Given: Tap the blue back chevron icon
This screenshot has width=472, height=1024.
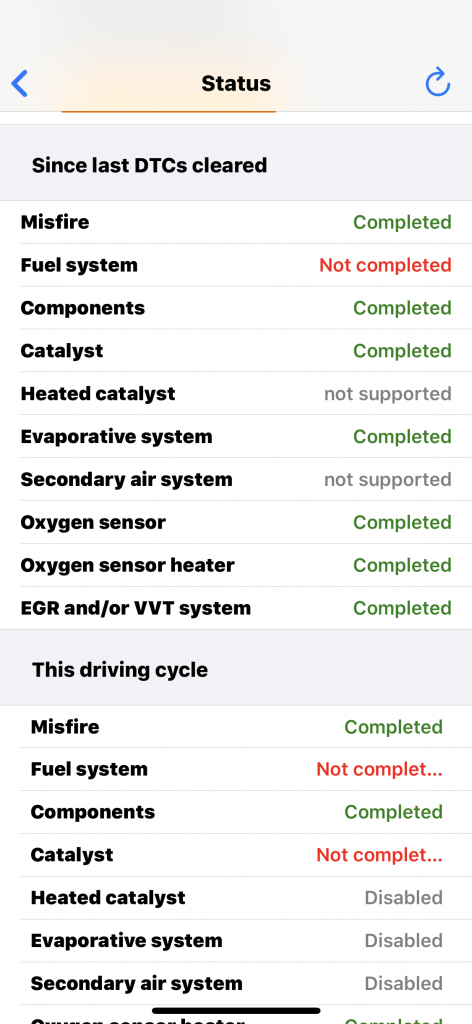Looking at the screenshot, I should [x=20, y=84].
